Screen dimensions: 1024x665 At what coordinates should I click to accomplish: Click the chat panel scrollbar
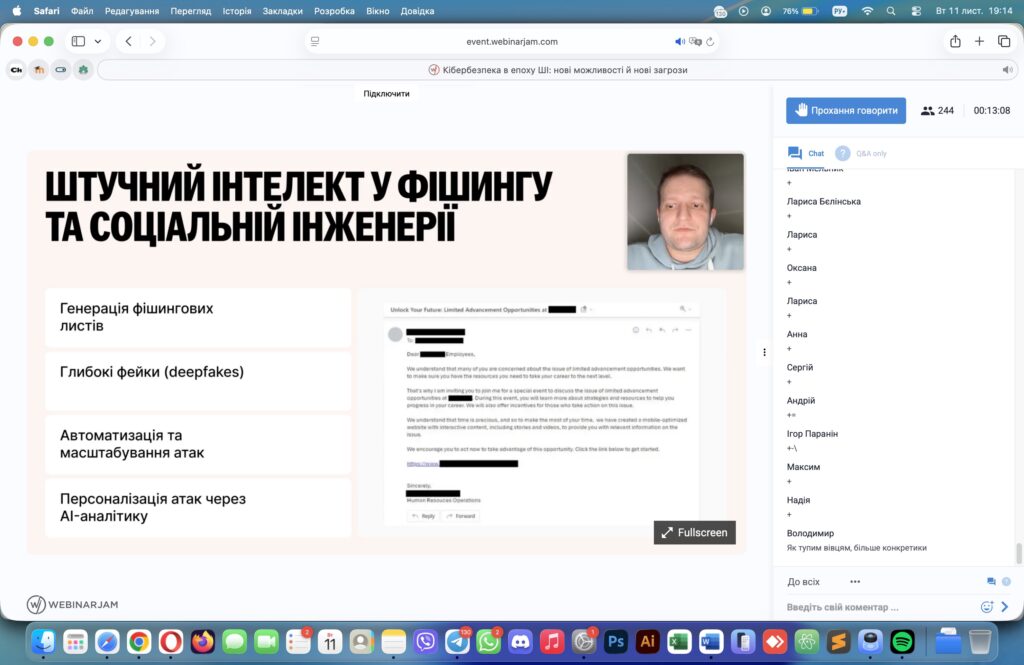(x=1019, y=553)
